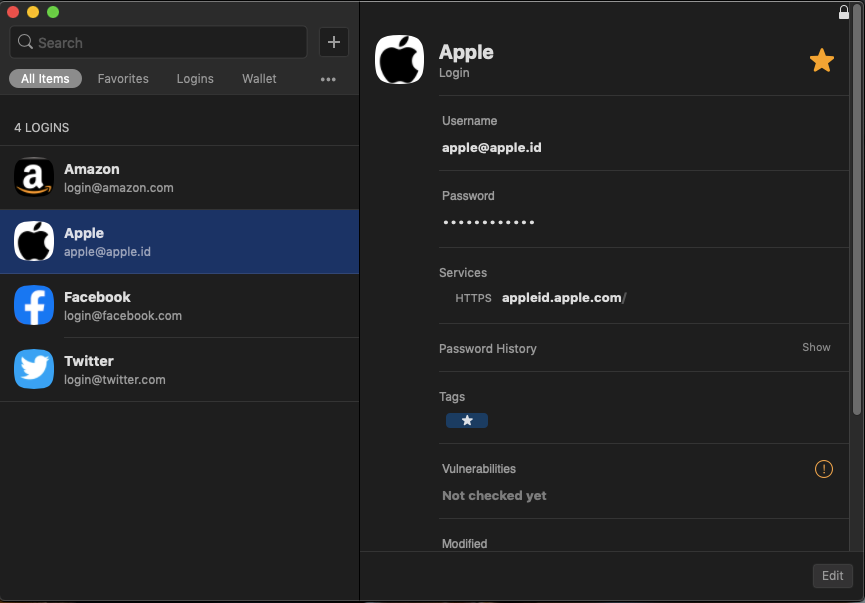Viewport: 865px width, 603px height.
Task: Click the login@facebook.com subtitle
Action: (123, 316)
